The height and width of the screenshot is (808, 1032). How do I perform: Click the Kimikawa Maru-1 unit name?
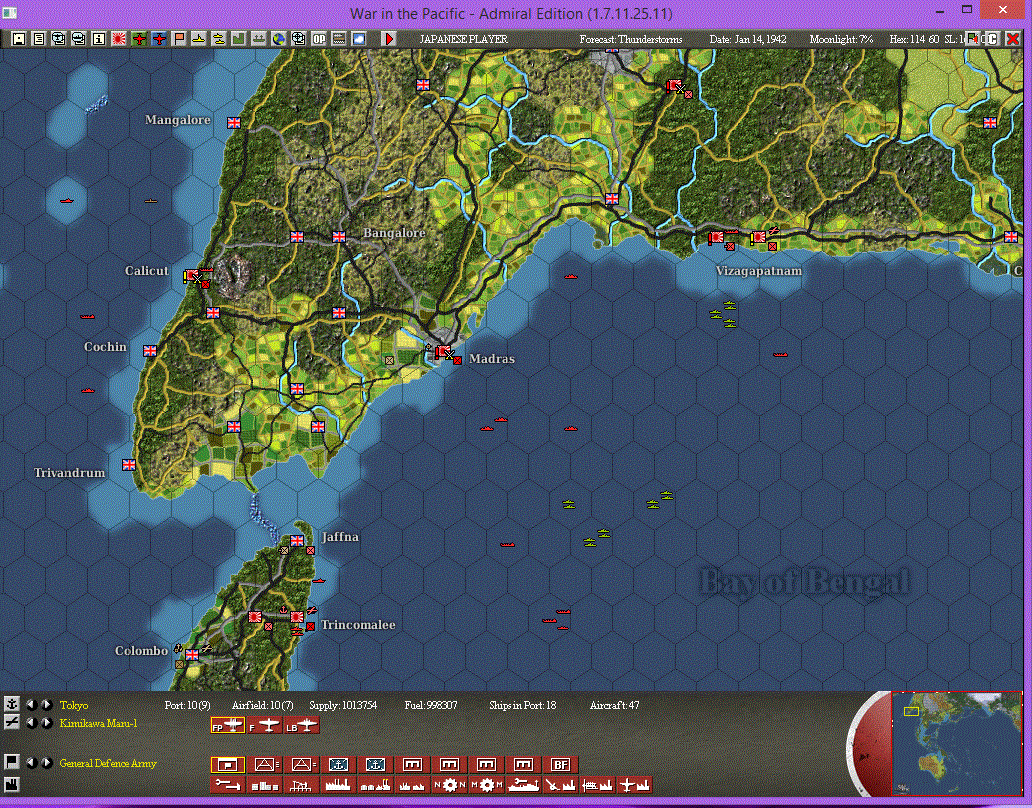(x=99, y=723)
